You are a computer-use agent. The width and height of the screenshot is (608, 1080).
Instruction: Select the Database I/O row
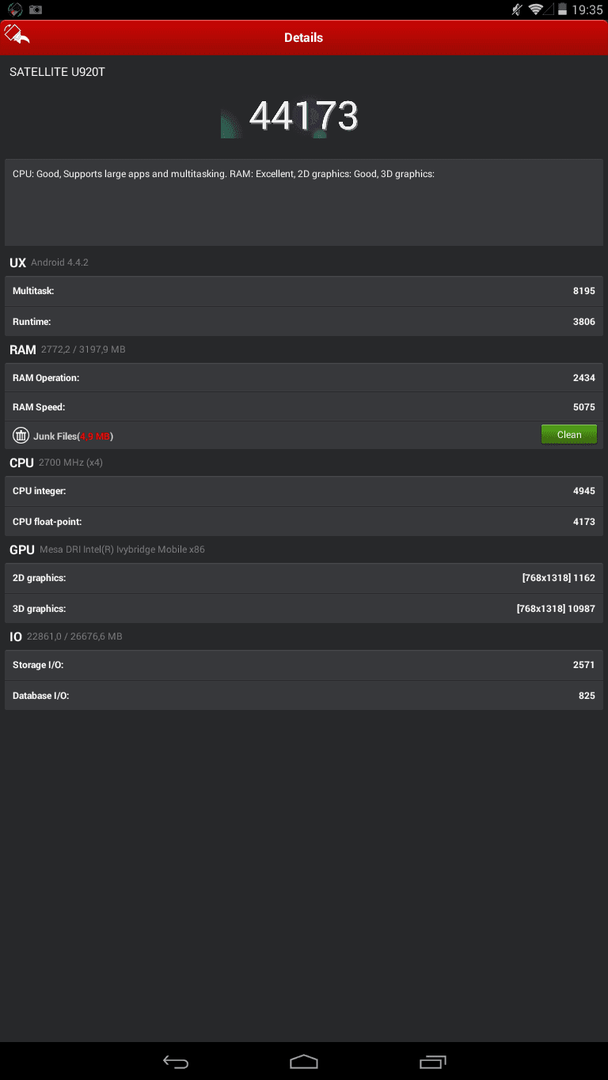pyautogui.click(x=304, y=696)
